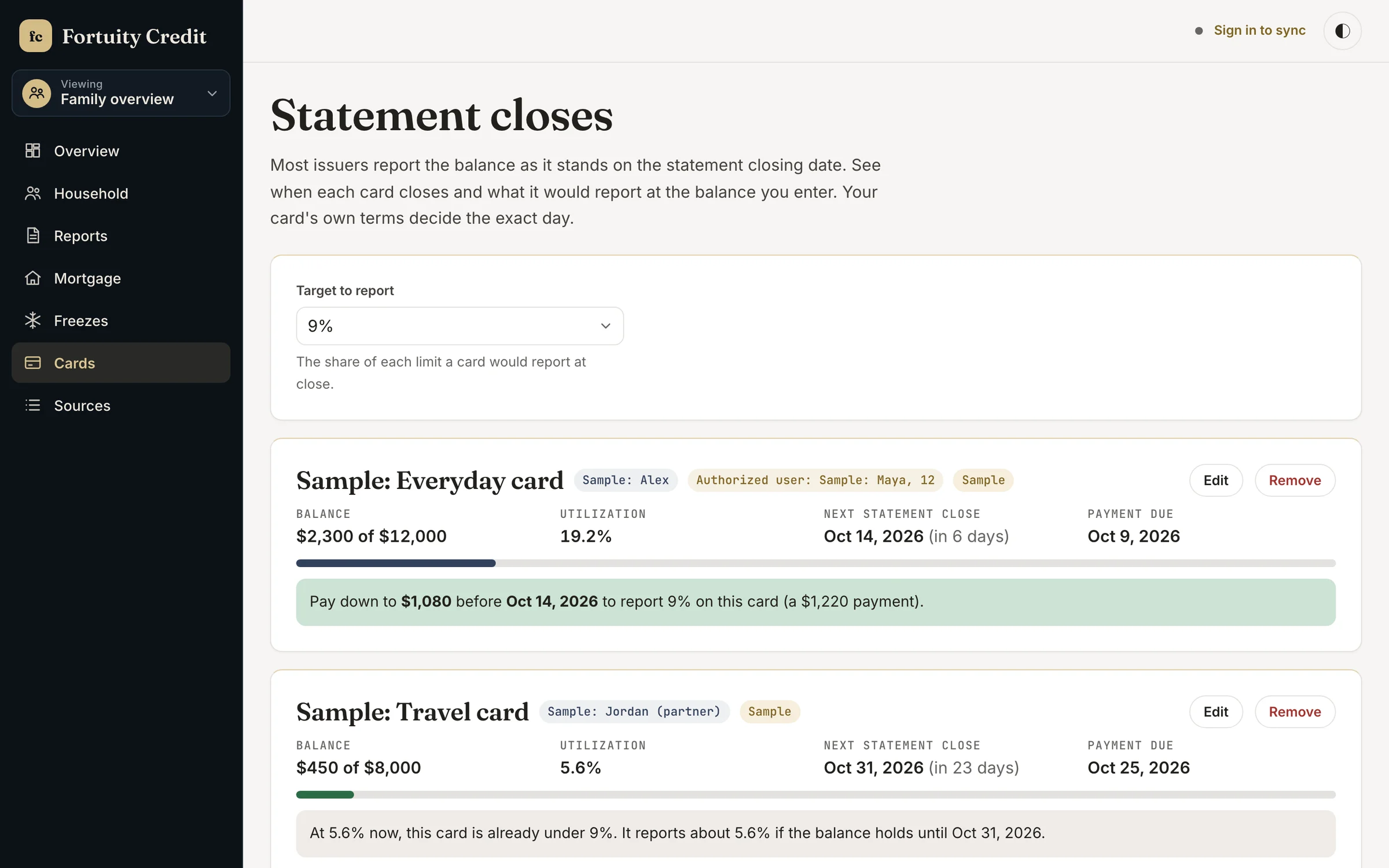Click the Oct 9, 2026 payment due date
Image resolution: width=1389 pixels, height=868 pixels.
[x=1133, y=536]
